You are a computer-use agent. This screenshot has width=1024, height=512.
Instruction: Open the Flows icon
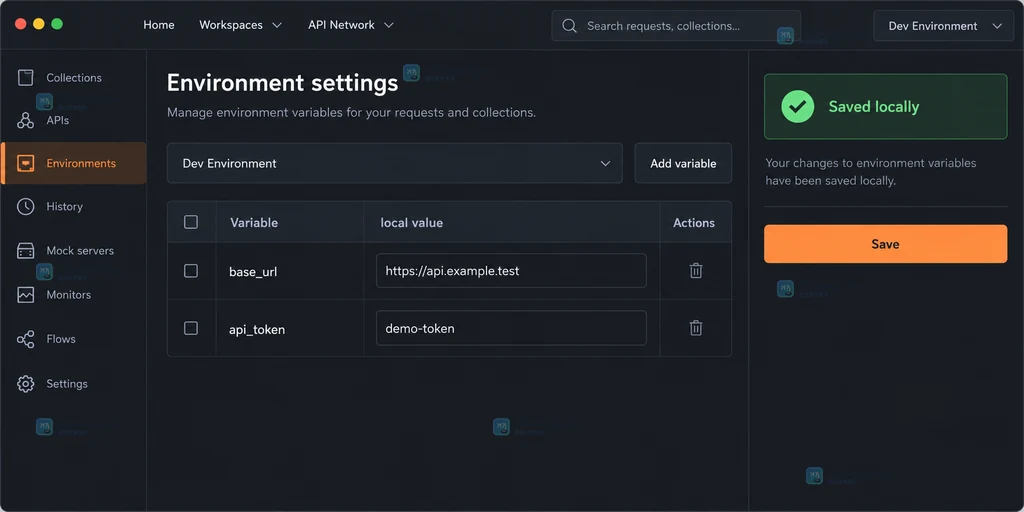25,339
